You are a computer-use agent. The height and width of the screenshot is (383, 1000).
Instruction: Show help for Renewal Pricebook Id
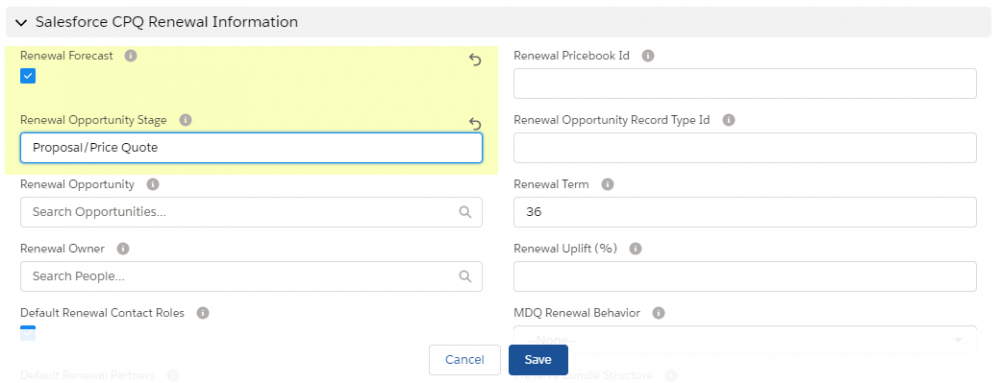[x=648, y=55]
